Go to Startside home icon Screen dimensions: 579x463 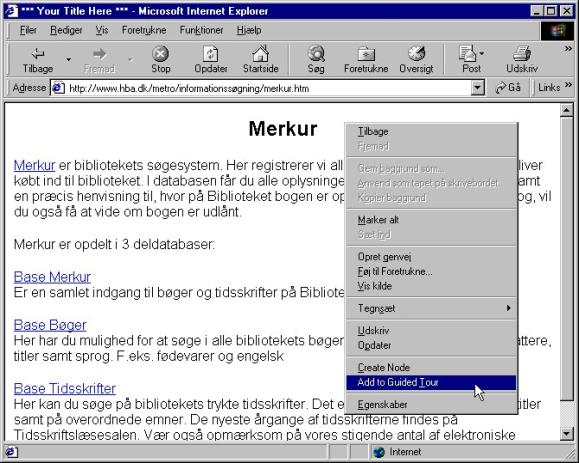260,59
